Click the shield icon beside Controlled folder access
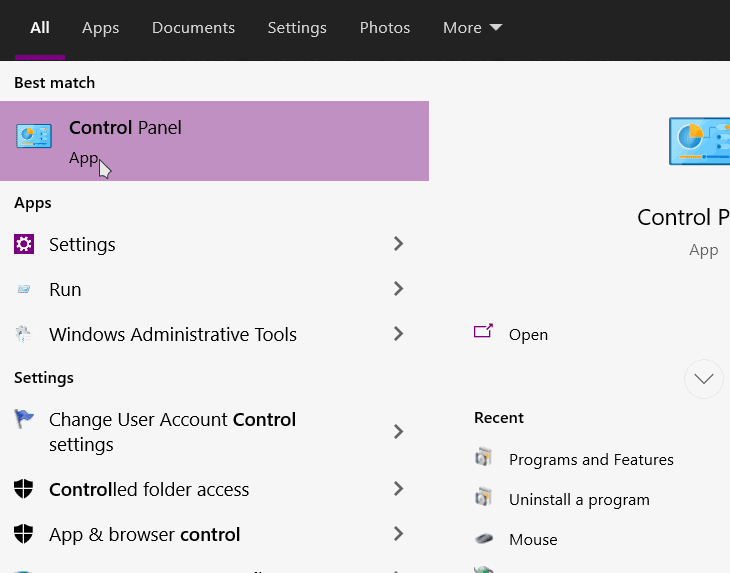Viewport: 730px width, 573px height. 24,489
